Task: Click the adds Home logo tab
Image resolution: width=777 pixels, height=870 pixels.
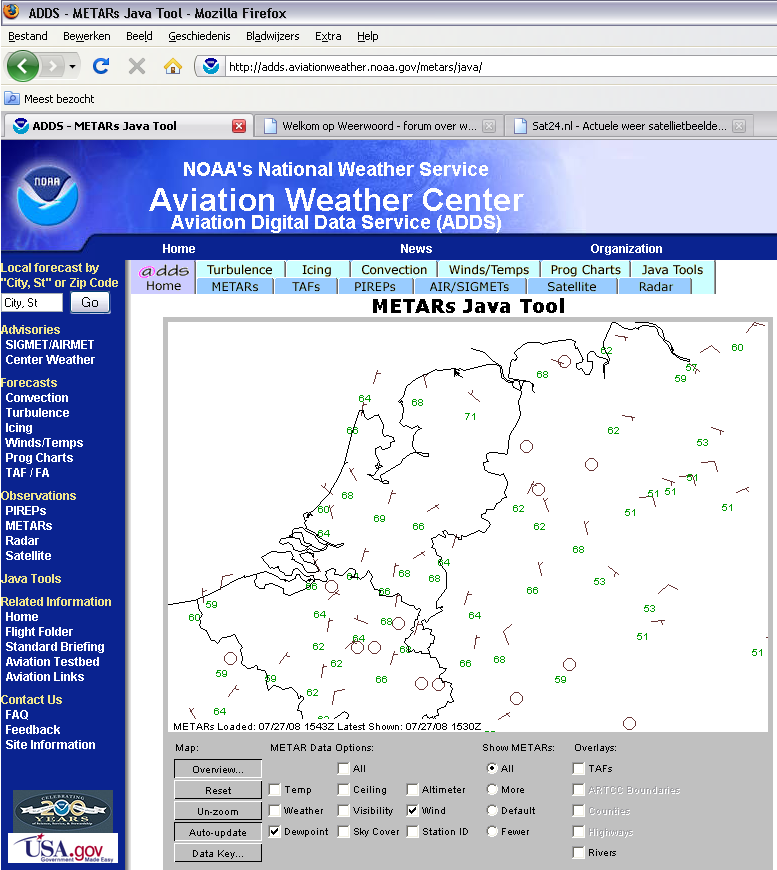Action: coord(163,277)
